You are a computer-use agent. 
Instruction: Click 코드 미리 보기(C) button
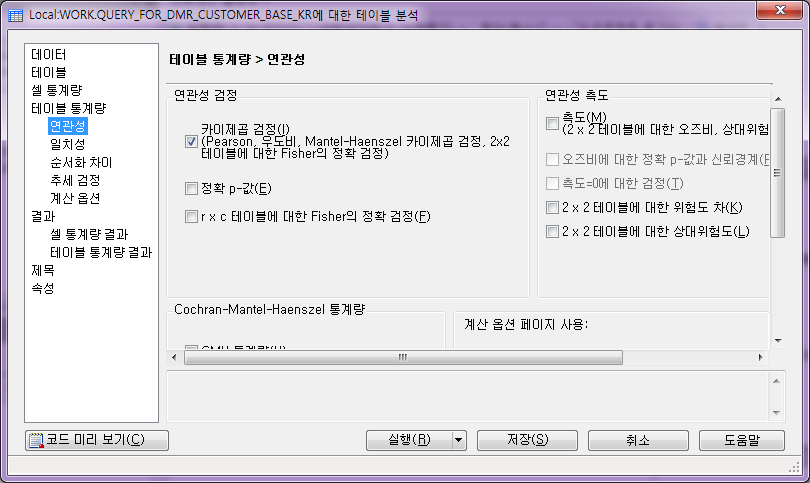pos(97,440)
